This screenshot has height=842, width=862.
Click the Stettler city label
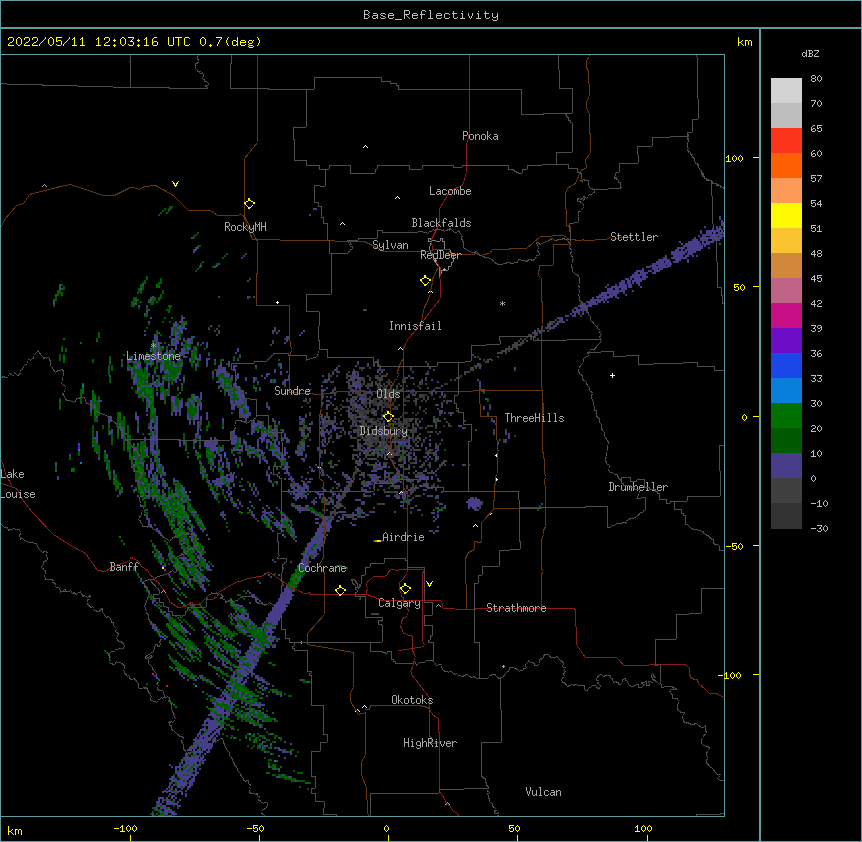[x=634, y=237]
